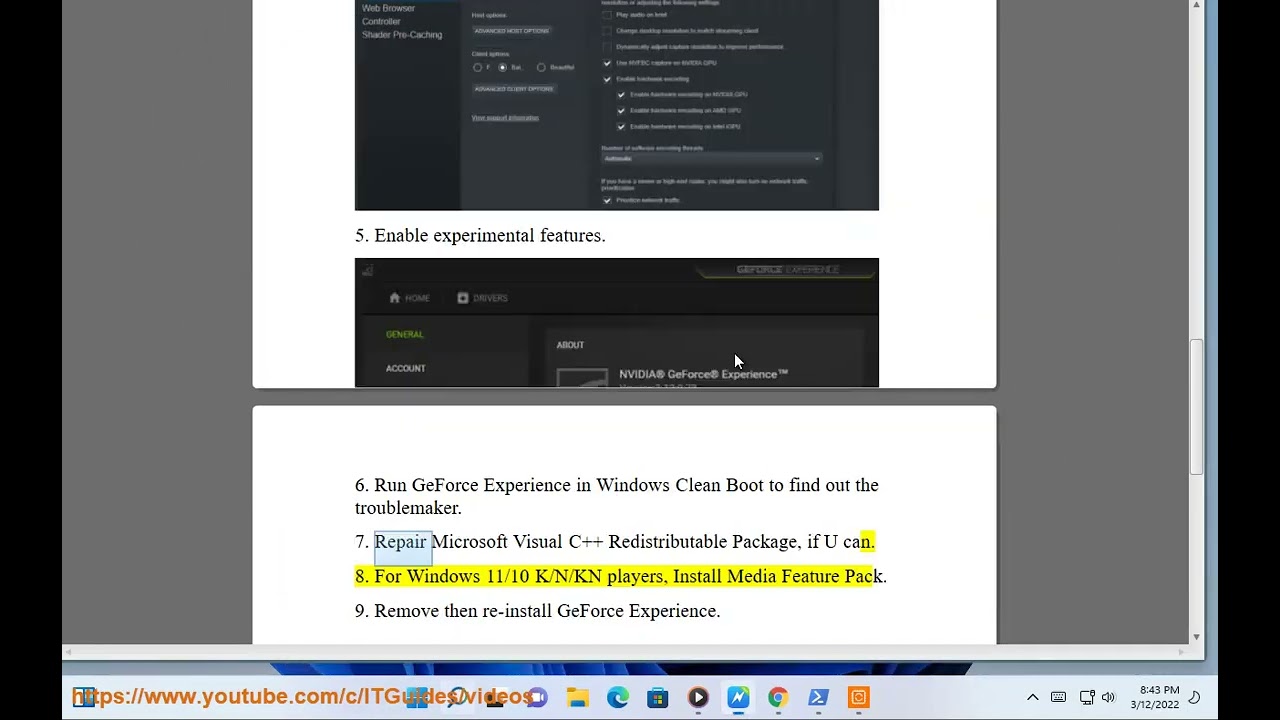Open Microsoft Store taskbar icon
Image resolution: width=1280 pixels, height=720 pixels.
click(658, 697)
